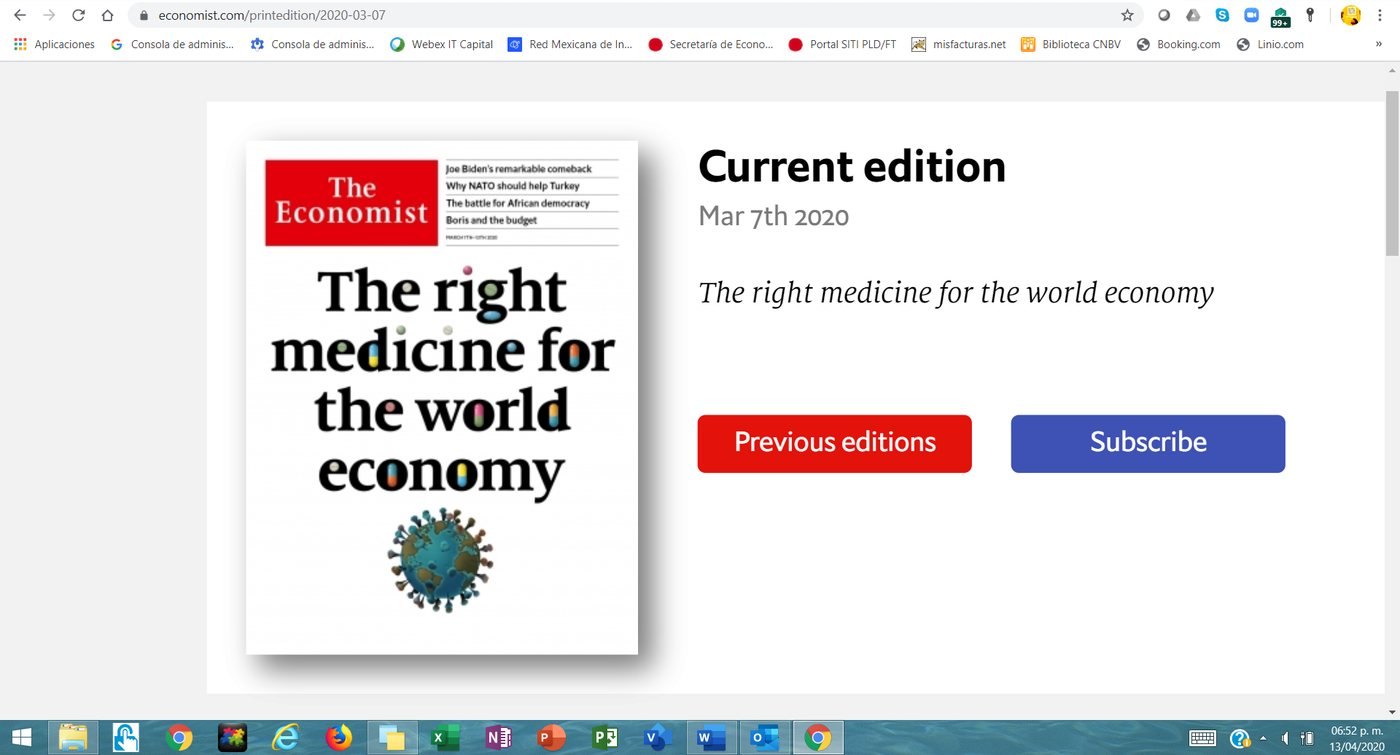Open the browser home page
The width and height of the screenshot is (1400, 755).
[107, 15]
